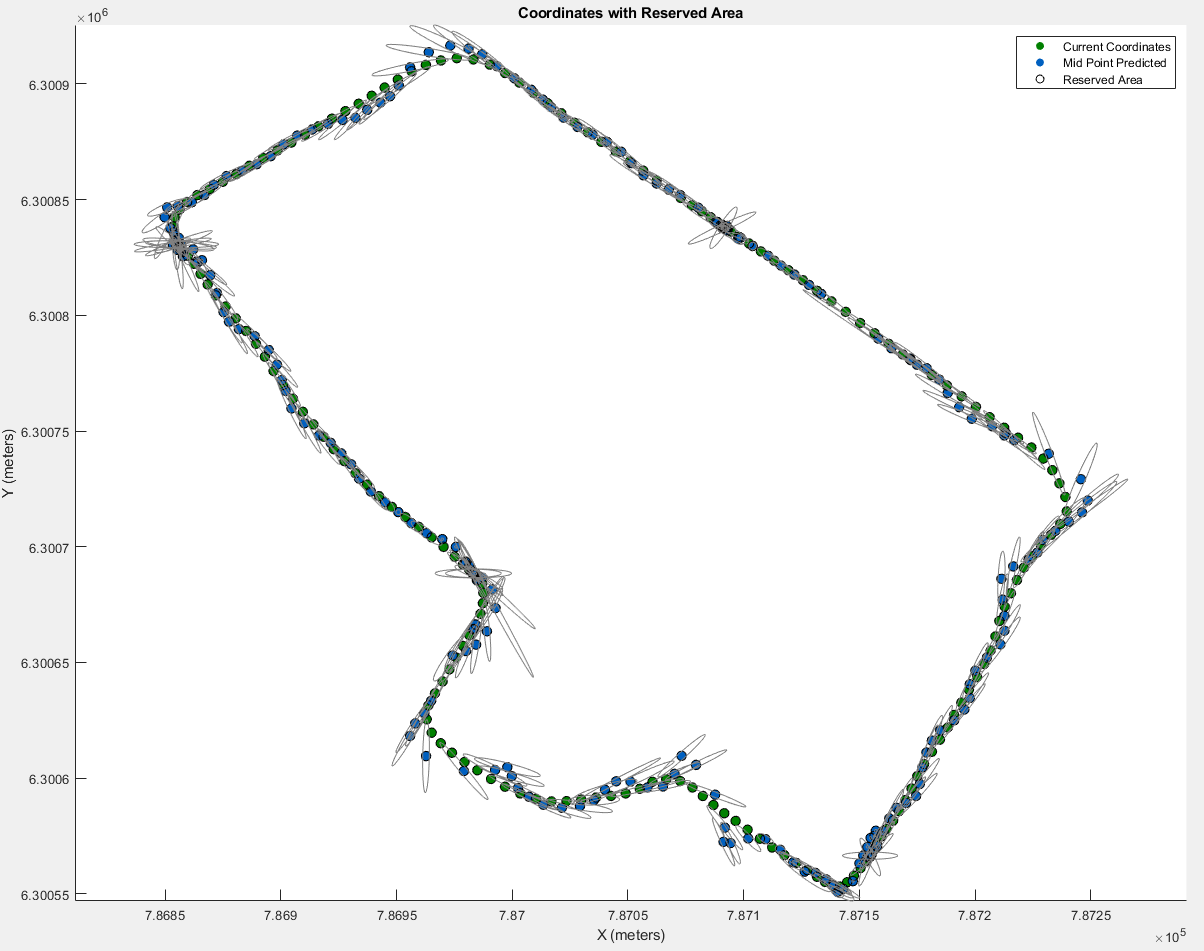Click the x-axis tick label 7.8695
Screen dimensions: 1204x951
(396, 913)
